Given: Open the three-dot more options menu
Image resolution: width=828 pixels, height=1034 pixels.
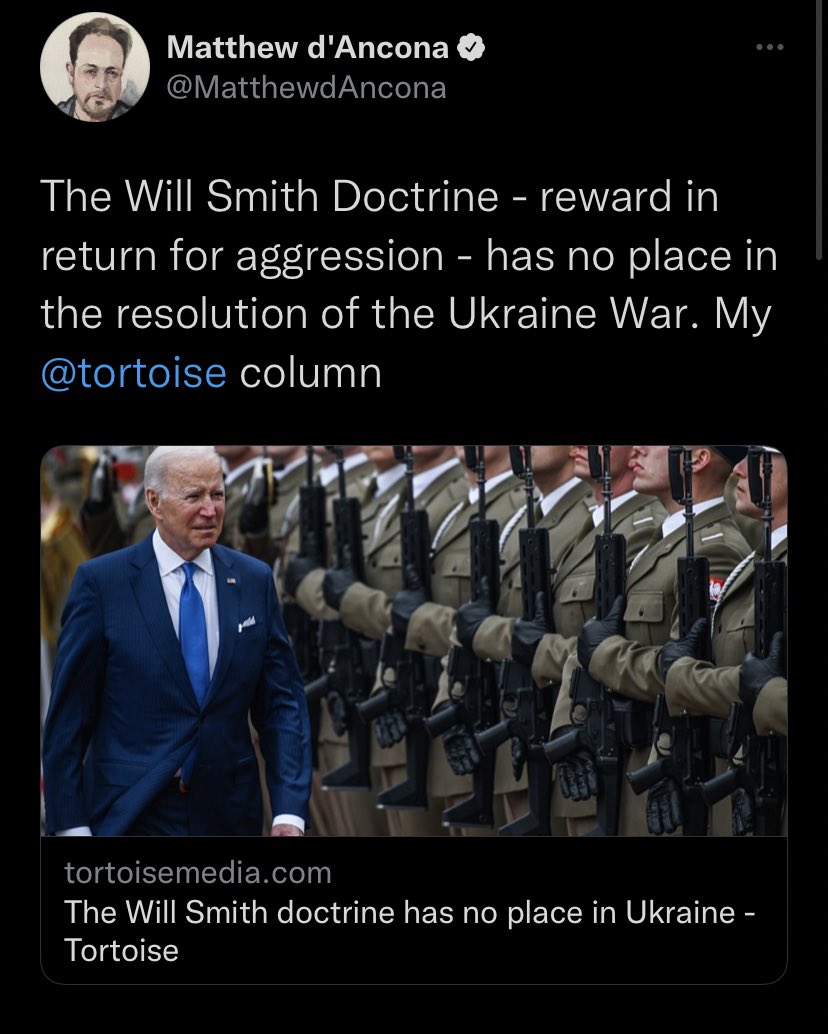Looking at the screenshot, I should click(x=769, y=47).
